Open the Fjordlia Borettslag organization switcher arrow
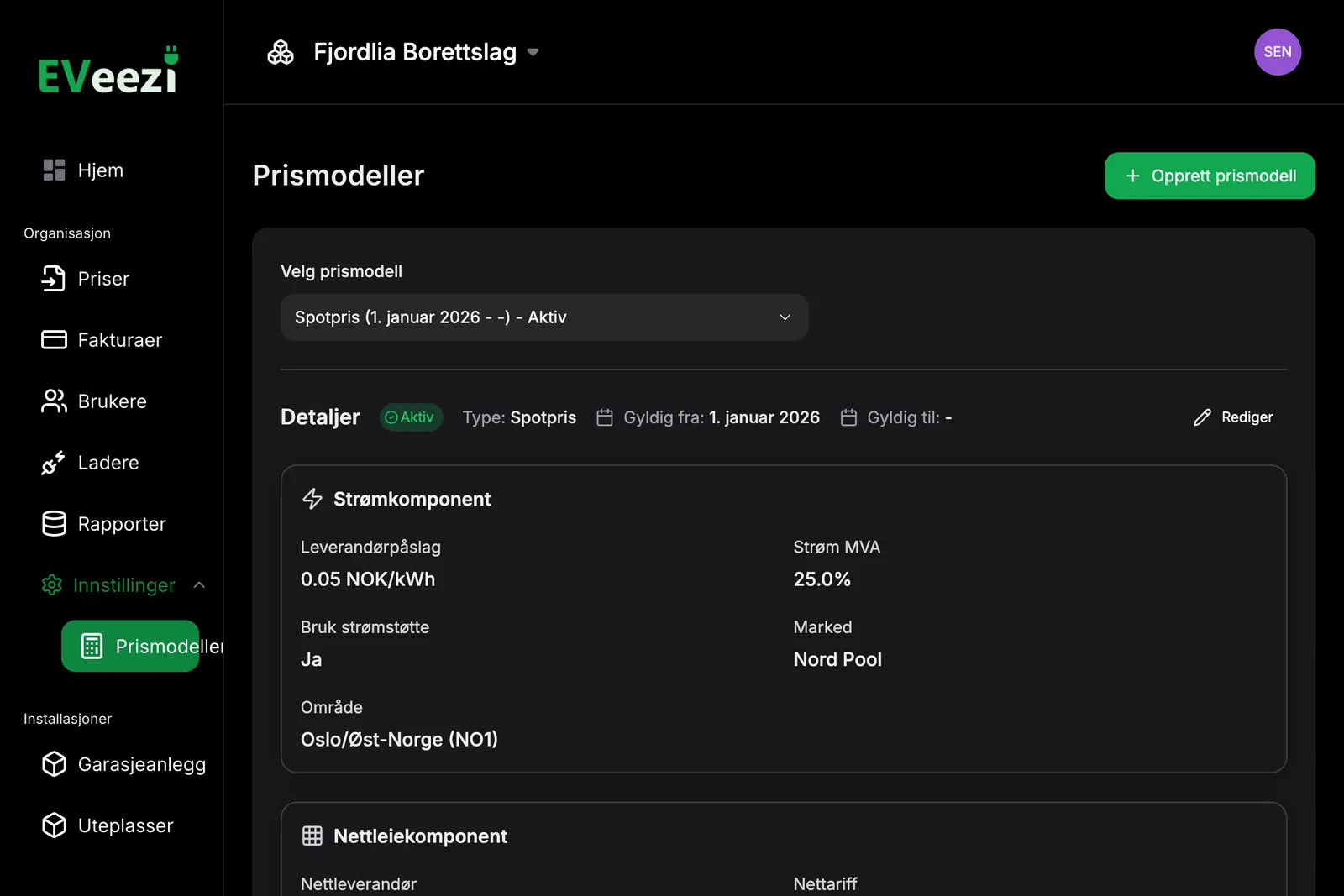 (533, 52)
